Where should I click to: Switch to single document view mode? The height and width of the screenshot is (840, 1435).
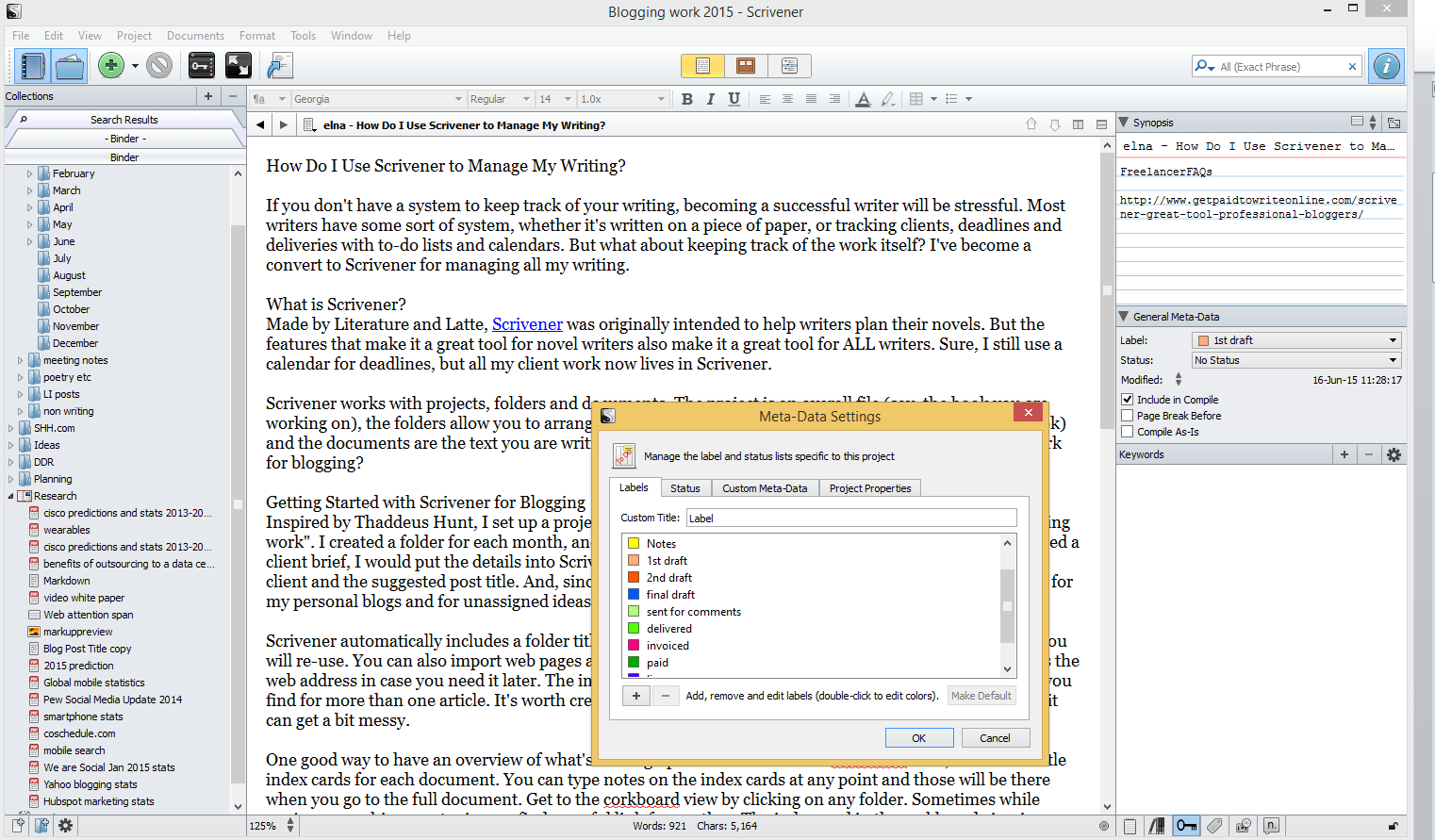coord(702,66)
